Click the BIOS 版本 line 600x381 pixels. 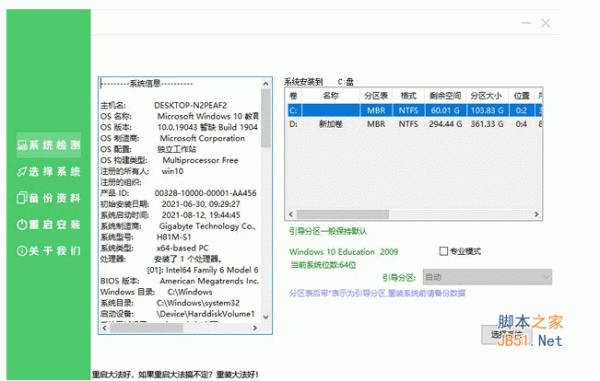pyautogui.click(x=179, y=281)
